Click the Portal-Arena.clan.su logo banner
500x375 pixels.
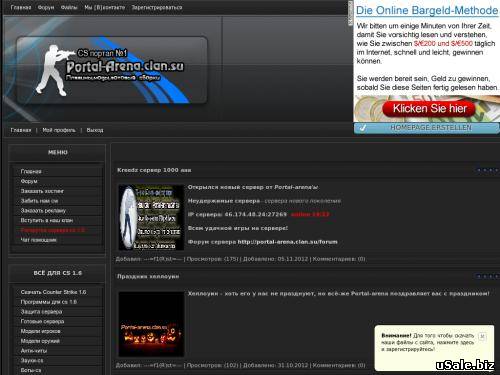click(x=112, y=70)
